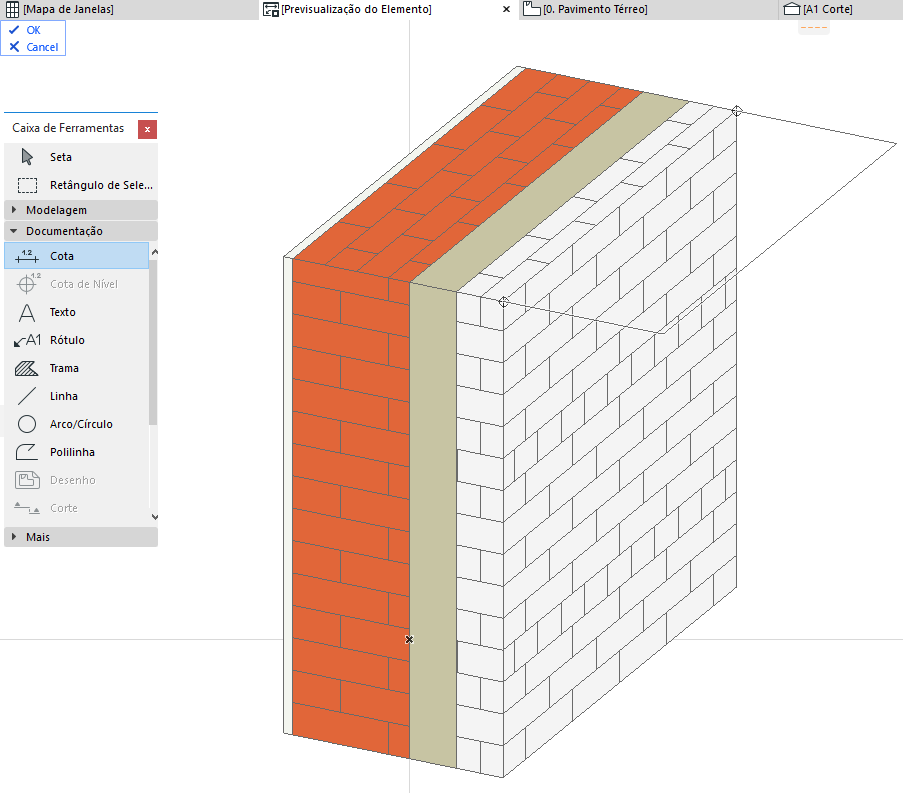Click the A1 Corte section tab icon
Viewport: 903px width, 793px height.
[792, 9]
